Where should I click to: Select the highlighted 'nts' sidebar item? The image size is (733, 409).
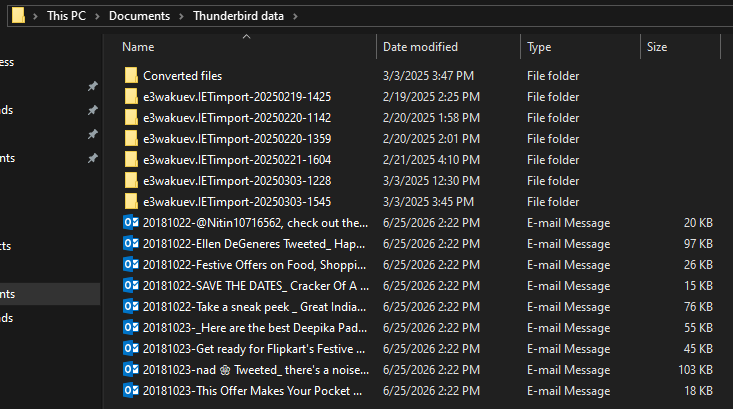[x=50, y=294]
